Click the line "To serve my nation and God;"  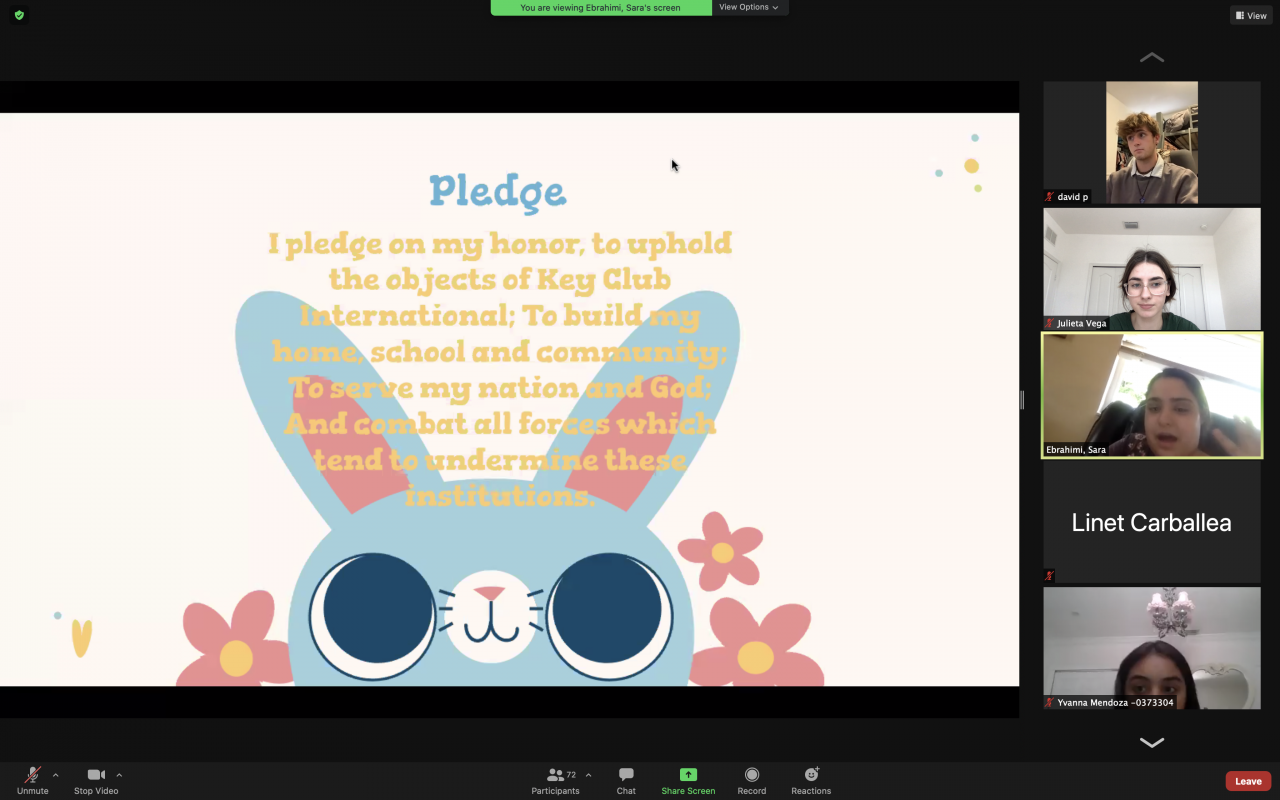pos(499,388)
